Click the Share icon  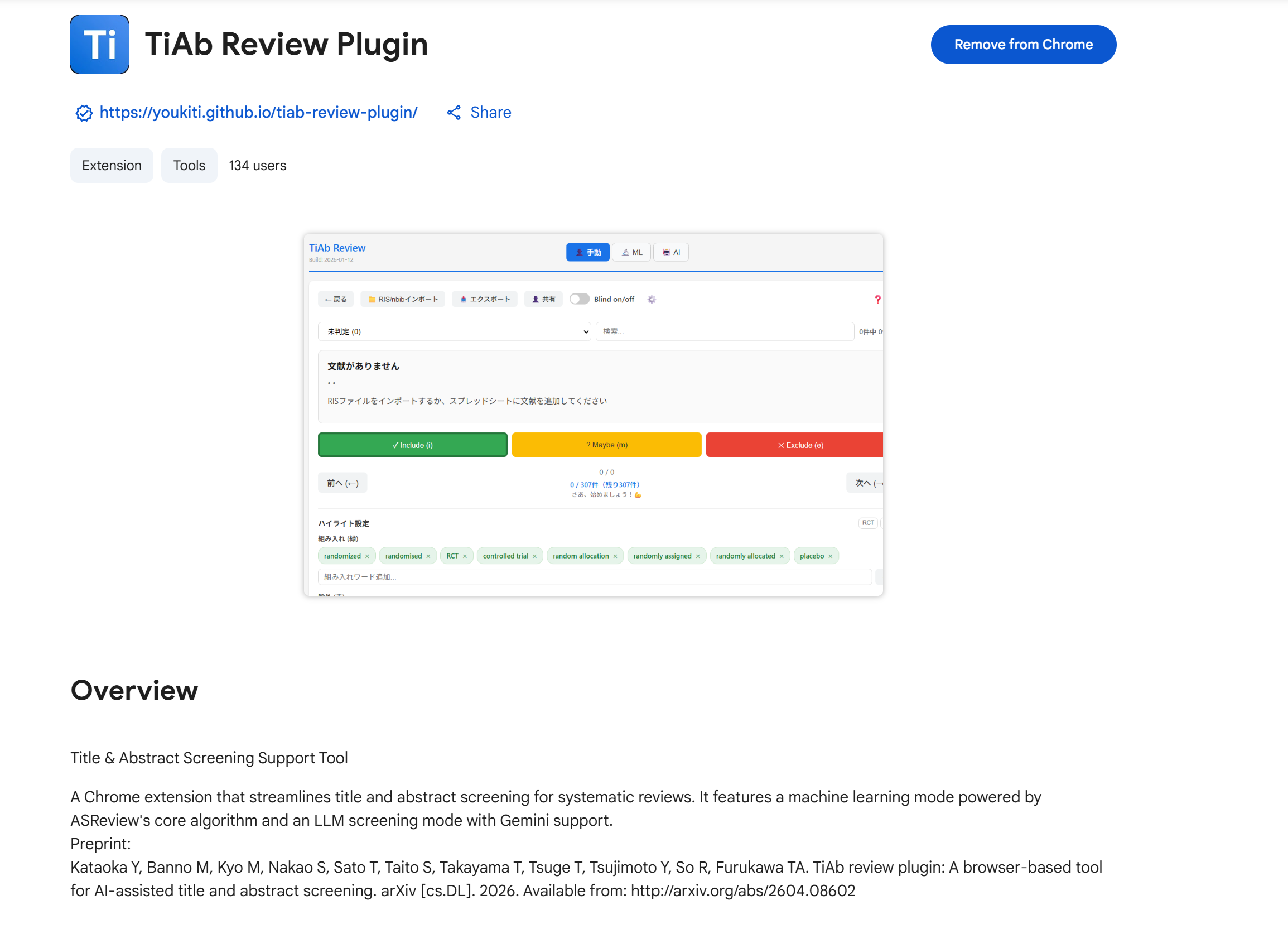(x=454, y=113)
